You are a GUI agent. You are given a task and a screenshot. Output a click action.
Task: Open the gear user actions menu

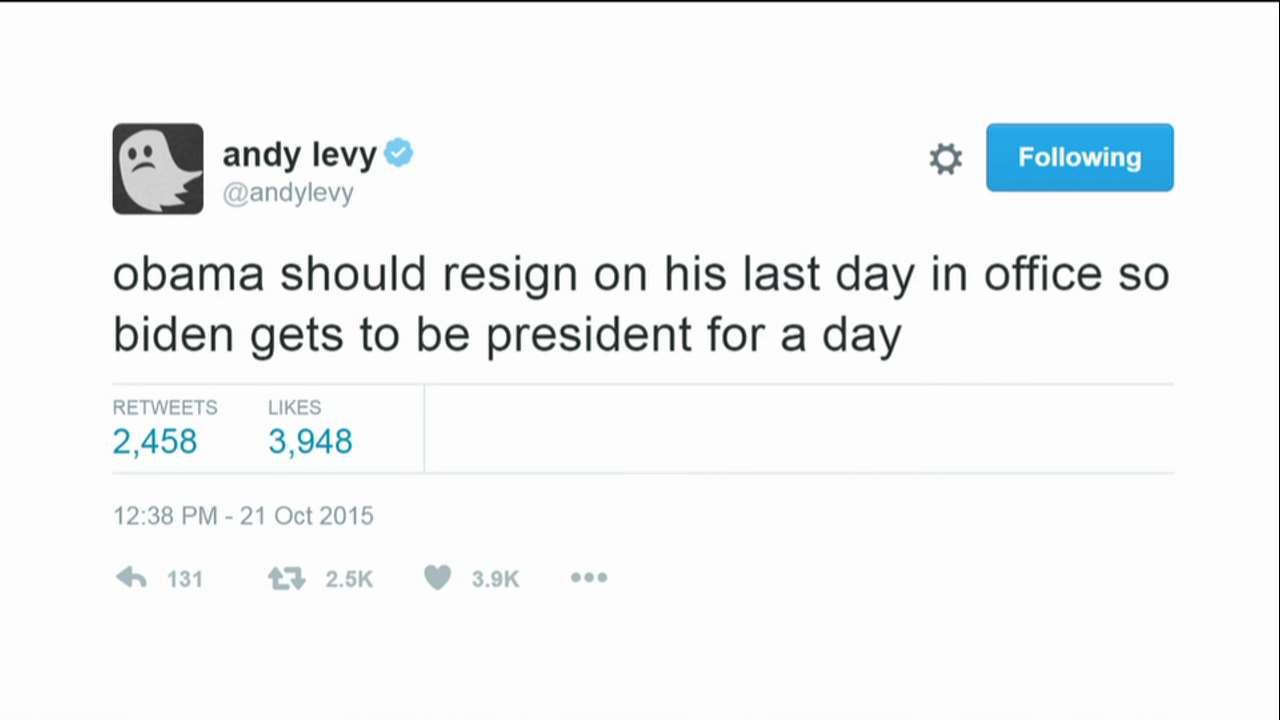pos(945,158)
